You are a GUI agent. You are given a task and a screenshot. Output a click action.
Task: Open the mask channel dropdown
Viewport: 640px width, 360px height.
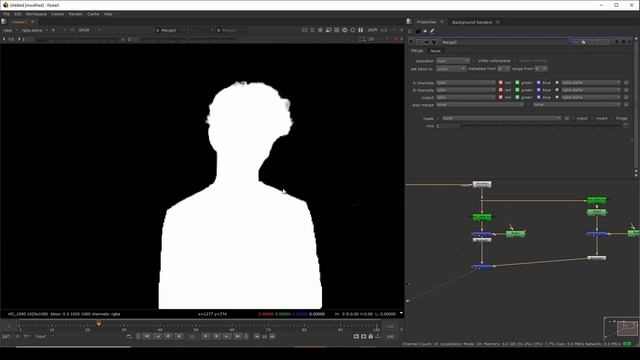502,118
